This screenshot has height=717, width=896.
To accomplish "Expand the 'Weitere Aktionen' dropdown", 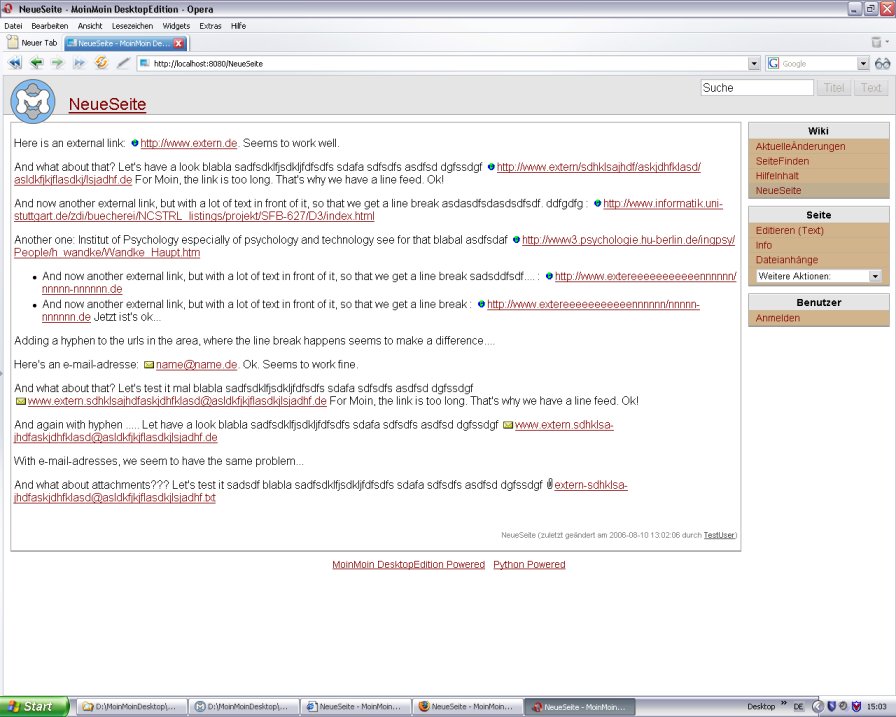I will (875, 276).
